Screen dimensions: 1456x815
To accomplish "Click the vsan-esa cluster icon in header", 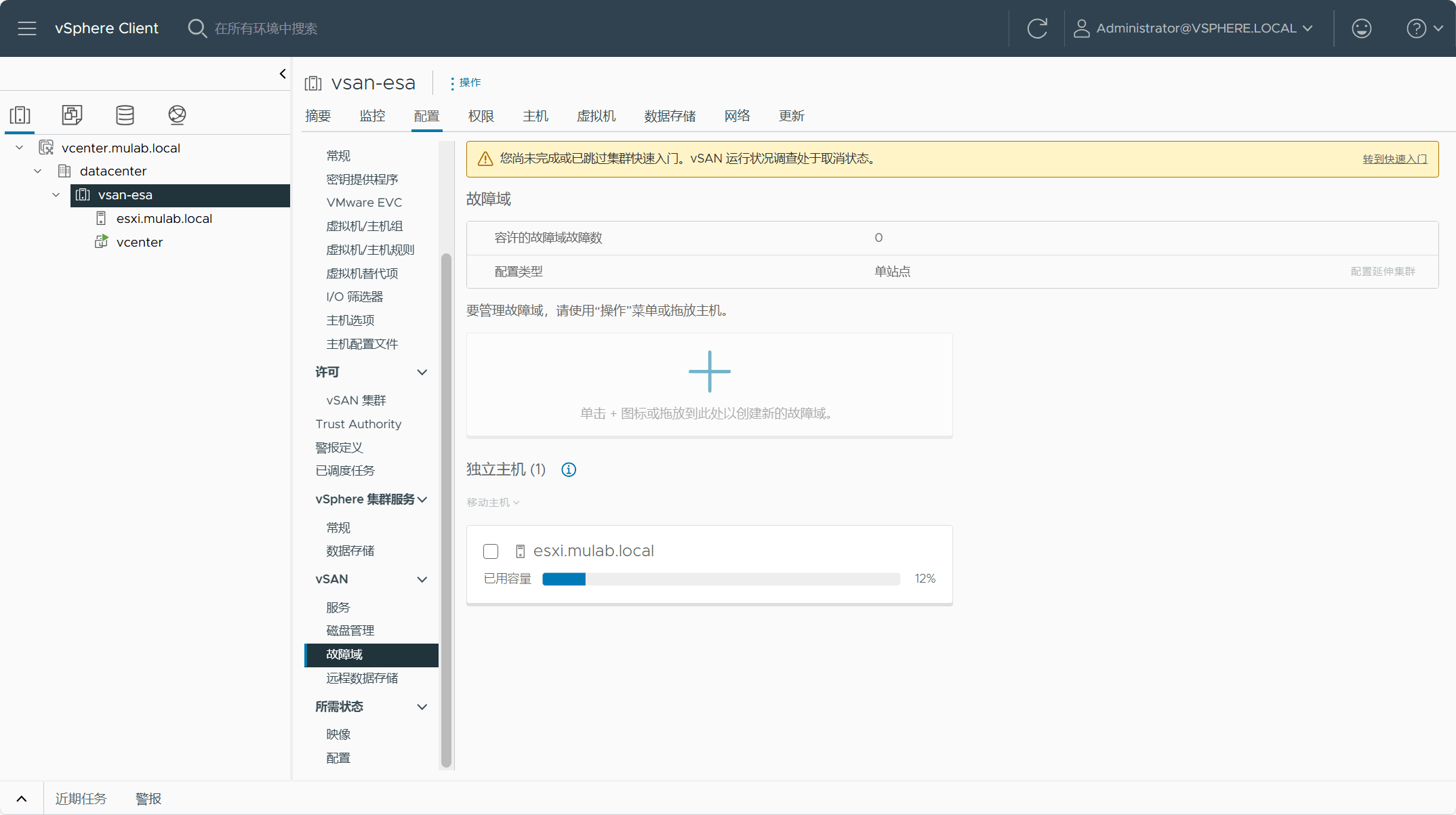I will [313, 83].
